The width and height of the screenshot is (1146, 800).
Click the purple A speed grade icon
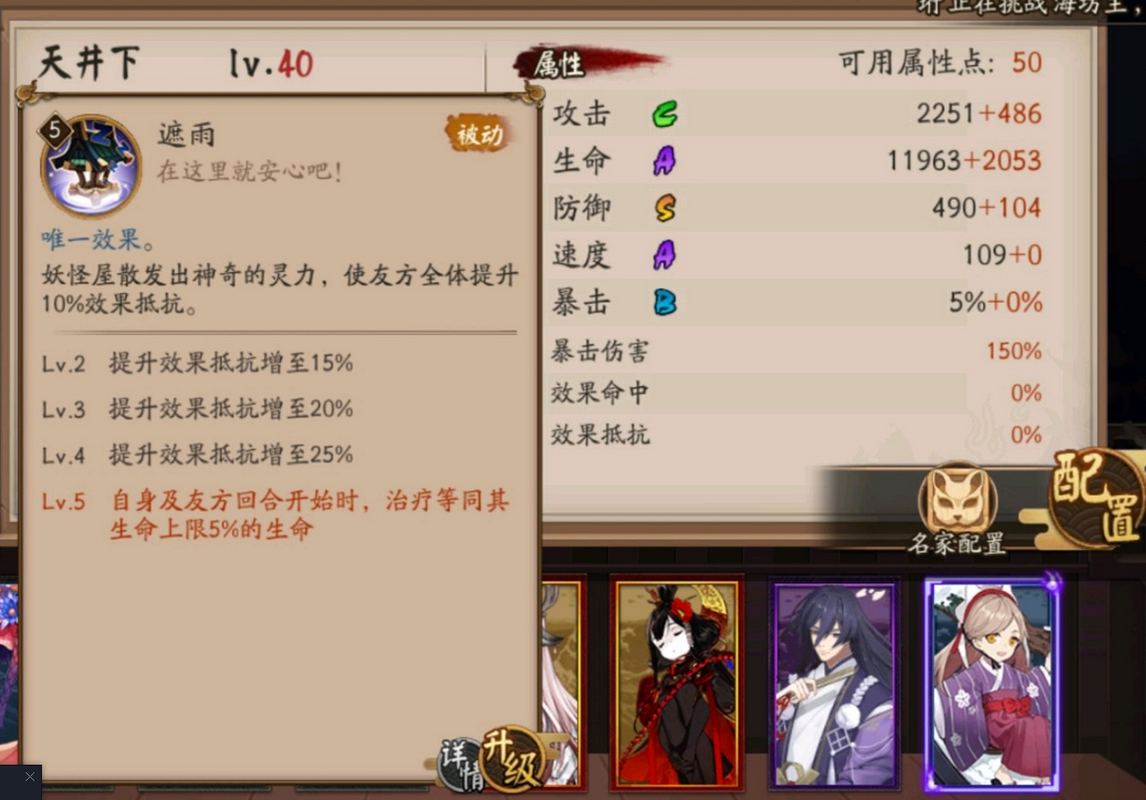coord(664,255)
